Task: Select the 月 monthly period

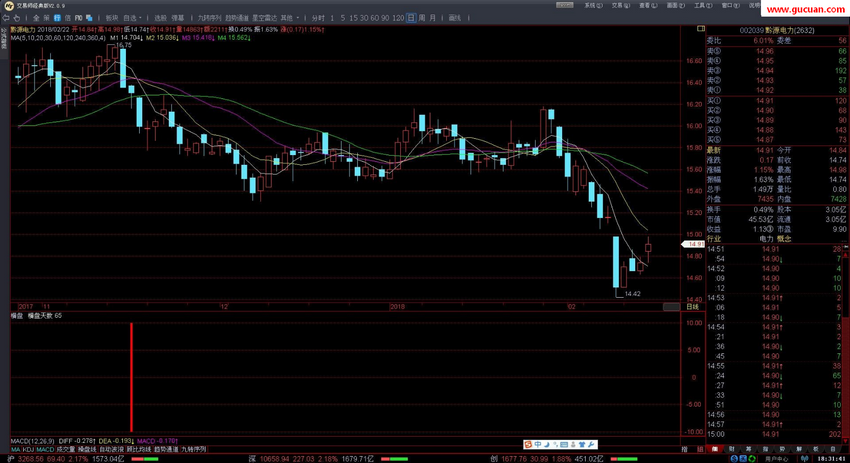Action: tap(433, 18)
